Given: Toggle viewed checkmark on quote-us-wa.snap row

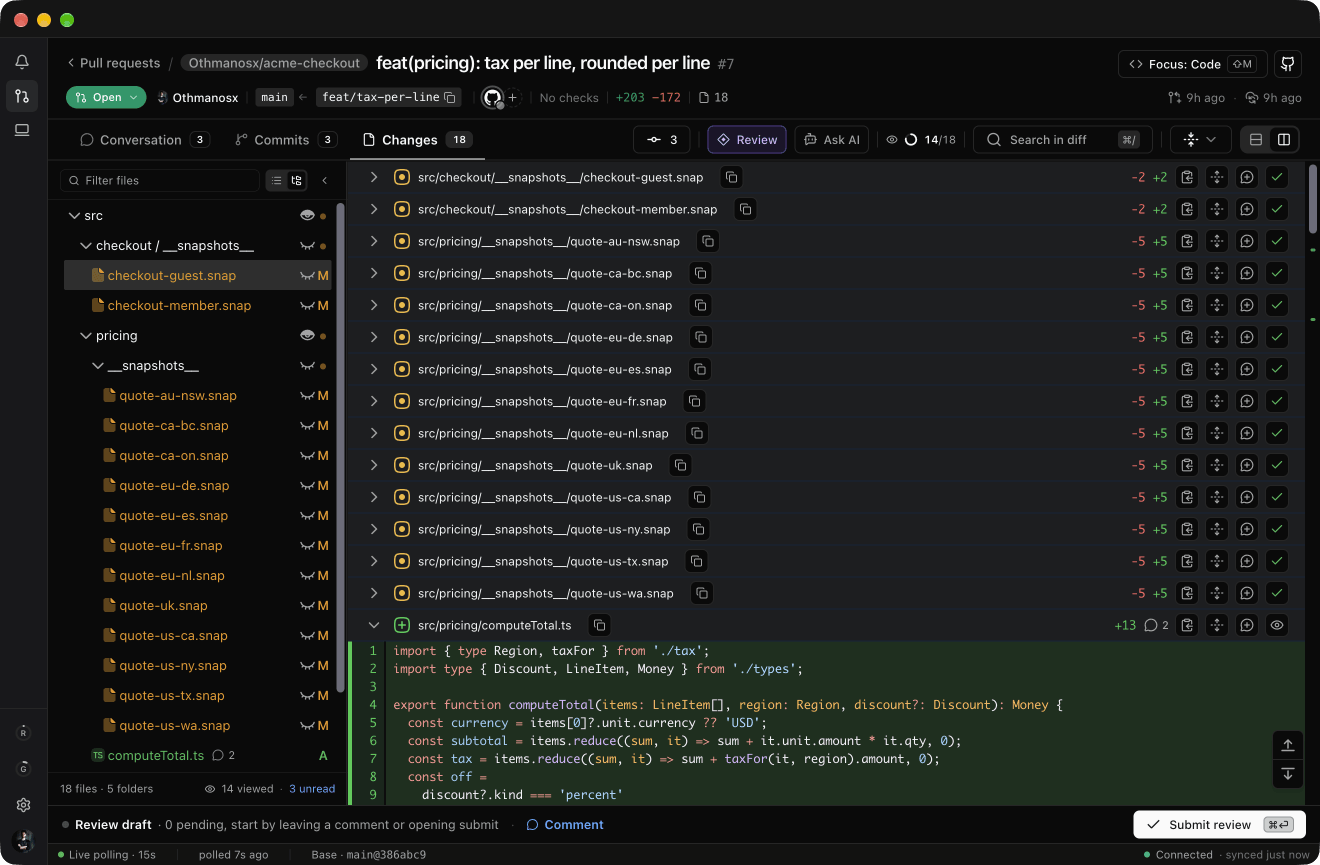Looking at the screenshot, I should click(x=1276, y=593).
